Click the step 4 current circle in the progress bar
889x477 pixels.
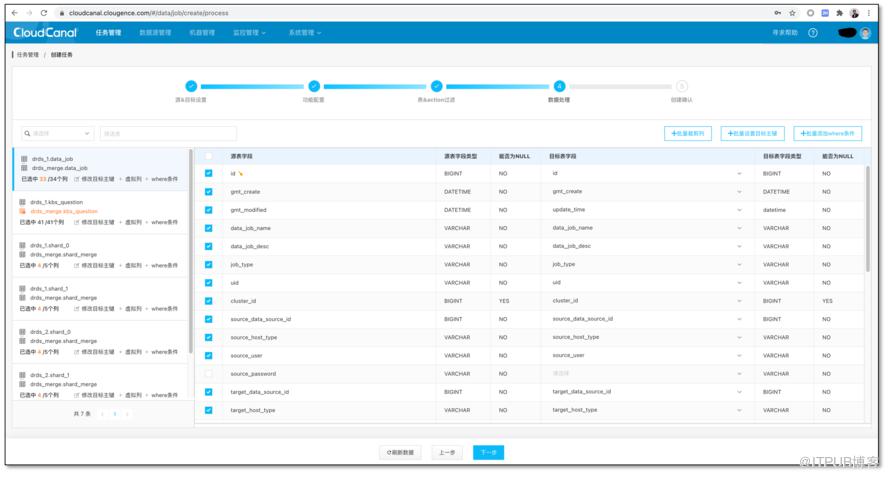tap(560, 86)
